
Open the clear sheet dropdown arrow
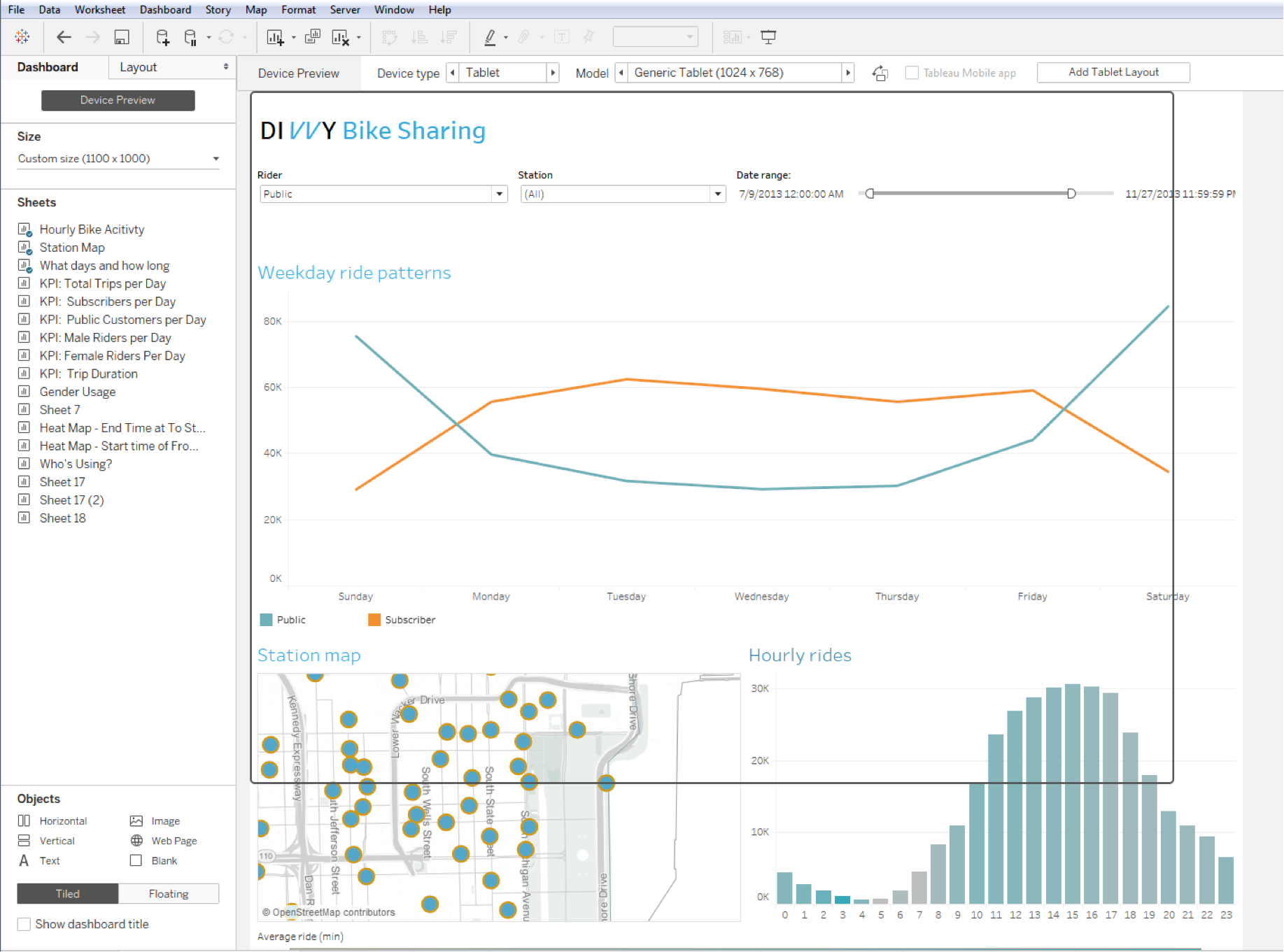[x=358, y=38]
